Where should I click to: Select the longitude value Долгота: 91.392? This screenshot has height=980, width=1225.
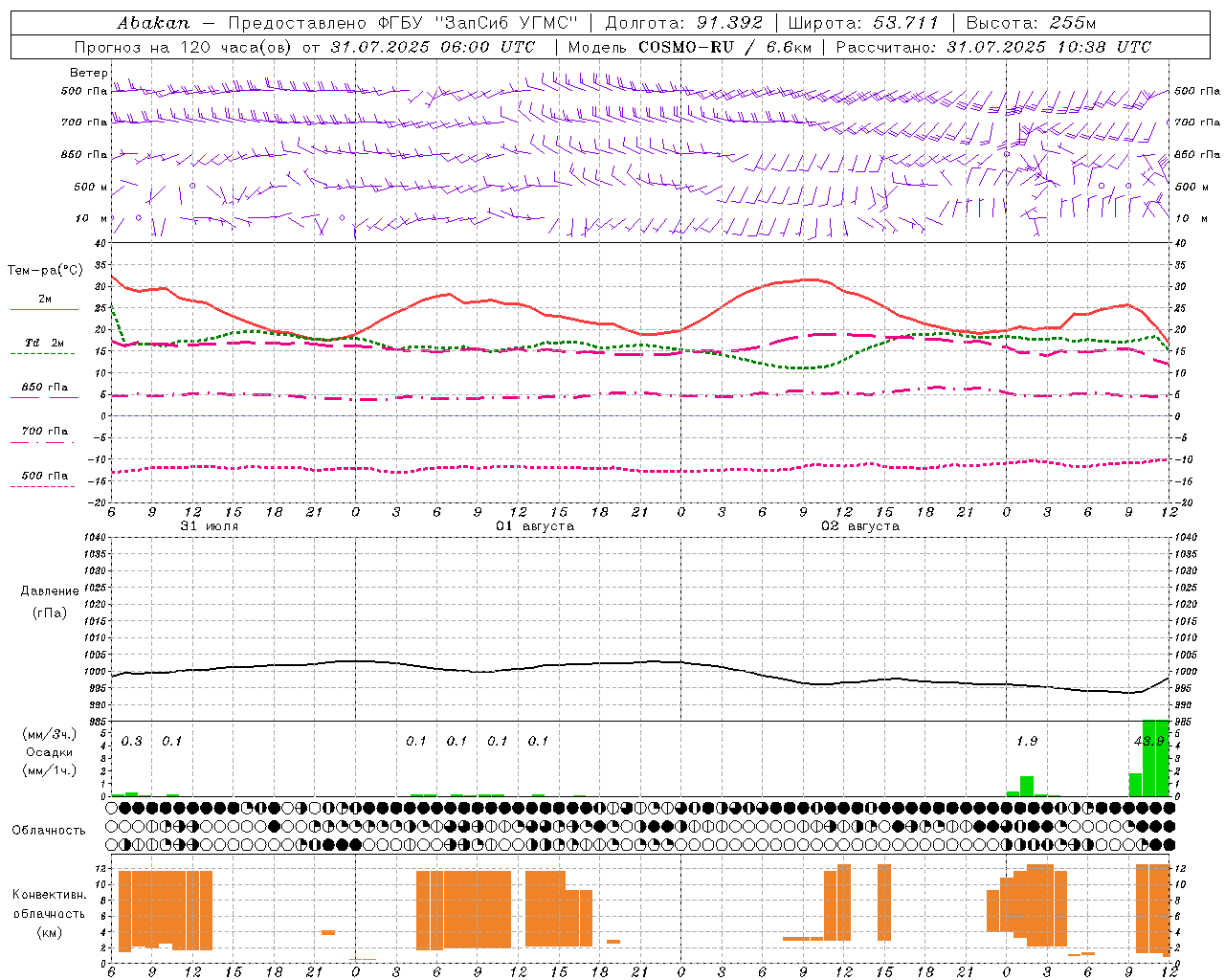click(684, 23)
